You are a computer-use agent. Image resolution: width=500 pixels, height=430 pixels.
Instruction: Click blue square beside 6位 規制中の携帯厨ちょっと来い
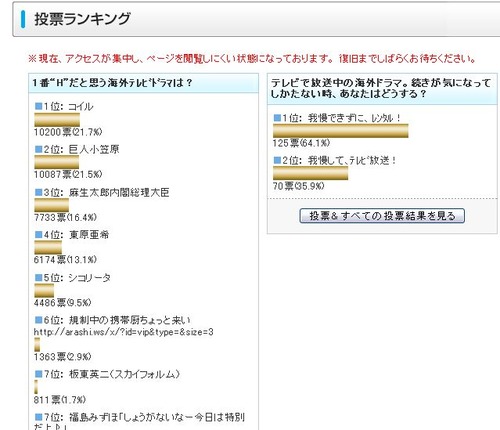(x=39, y=320)
